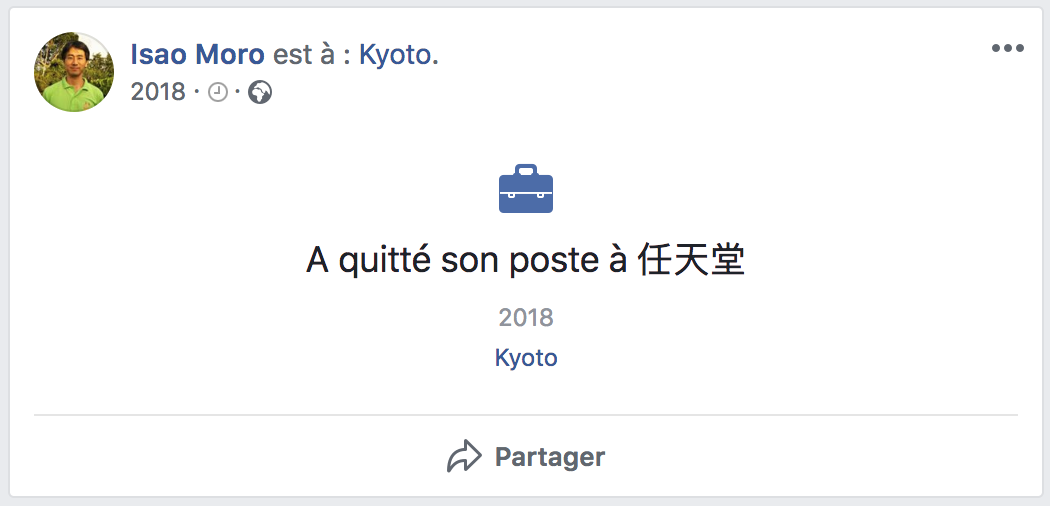1050x506 pixels.
Task: Click the "est à :" text in header
Action: pyautogui.click(x=311, y=55)
